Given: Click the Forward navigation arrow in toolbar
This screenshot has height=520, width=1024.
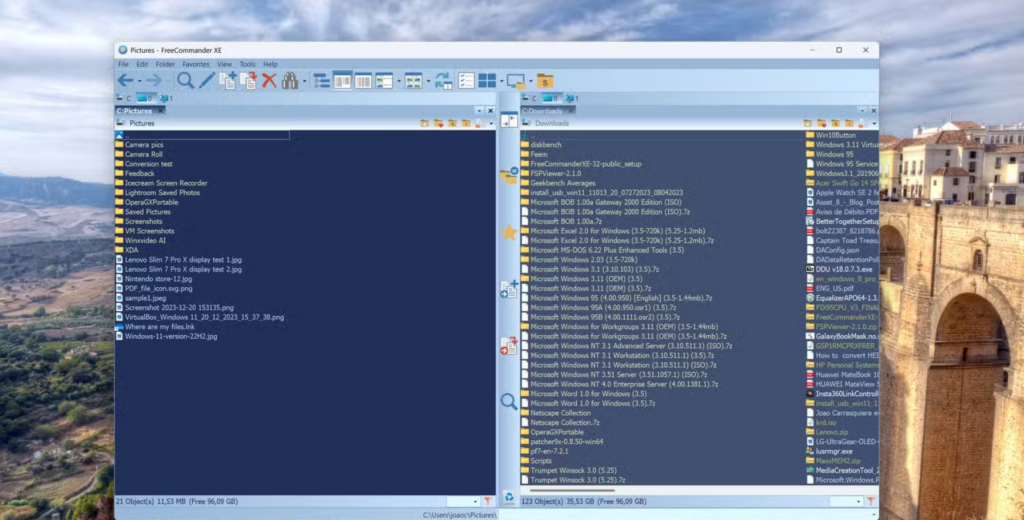Looking at the screenshot, I should pos(153,80).
